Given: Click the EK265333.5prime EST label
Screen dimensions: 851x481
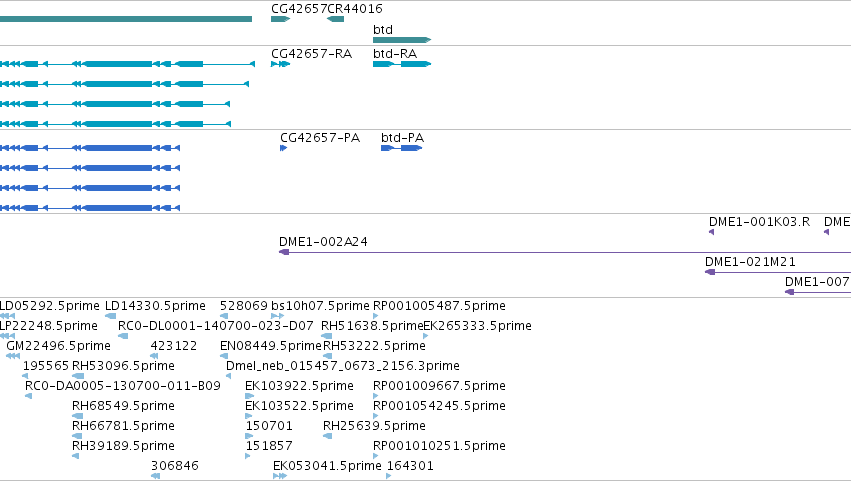Looking at the screenshot, I should 478,326.
